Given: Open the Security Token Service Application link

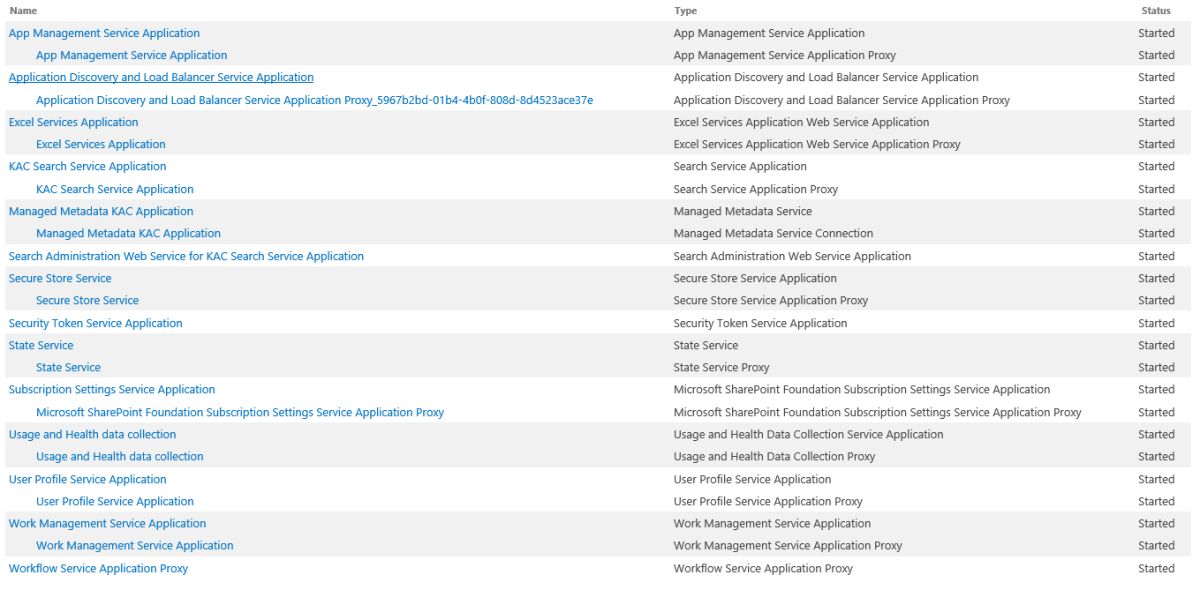Looking at the screenshot, I should click(x=96, y=323).
